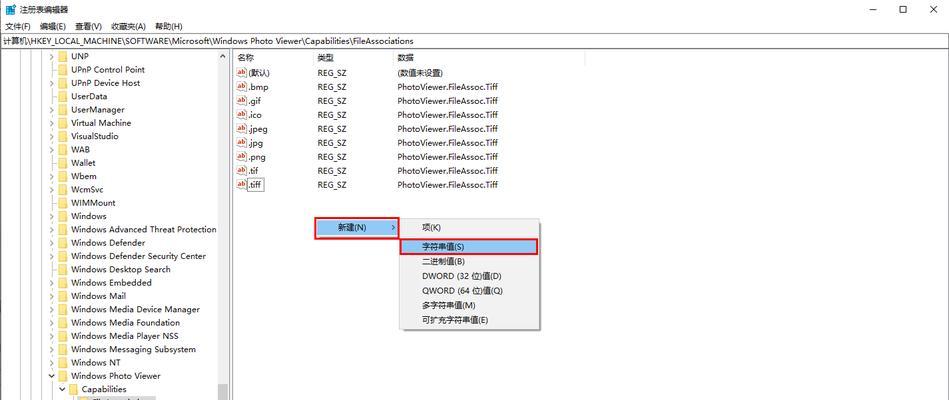
Task: Select the .jpg string value icon
Action: (x=242, y=142)
